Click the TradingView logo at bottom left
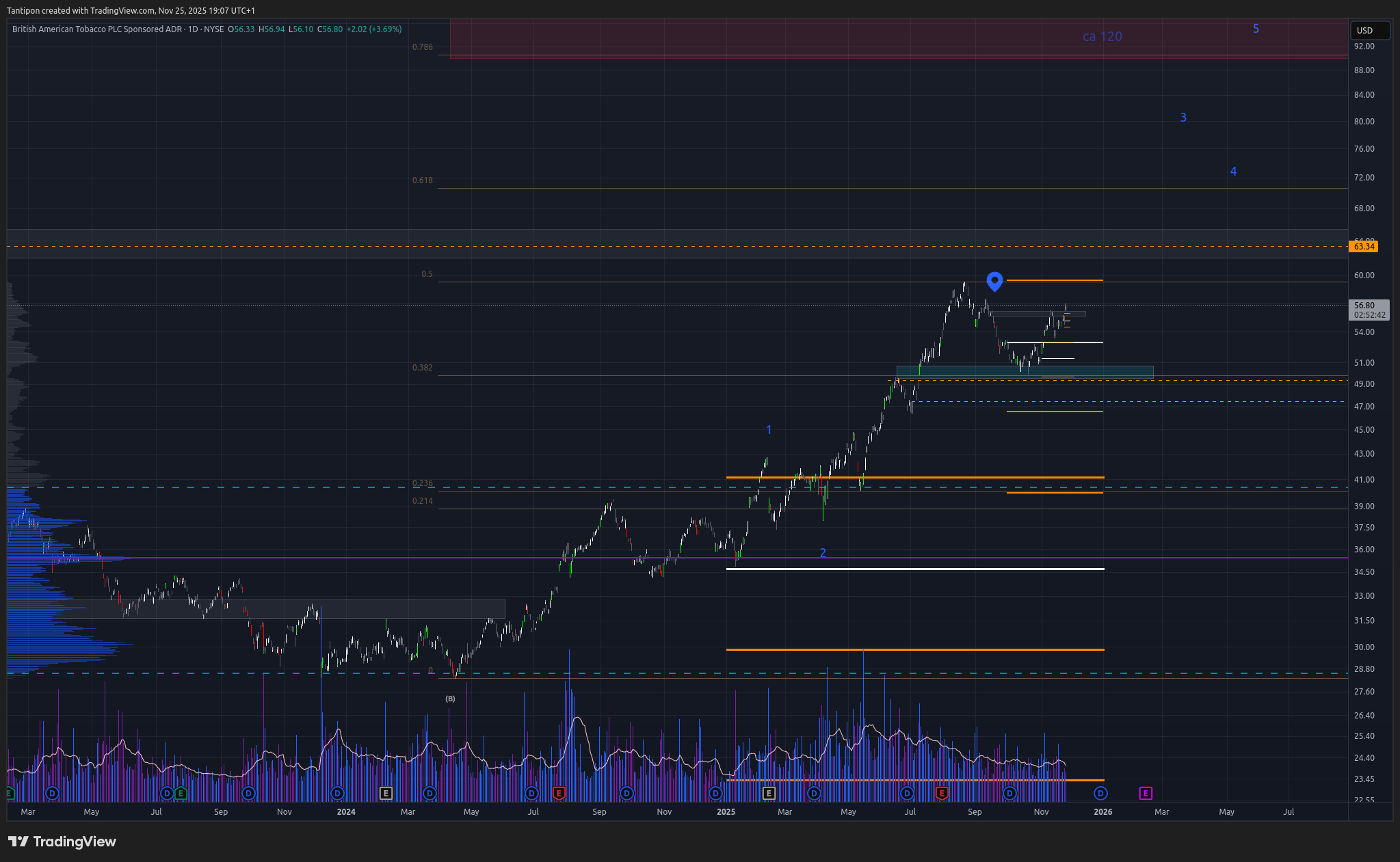1400x862 pixels. tap(62, 841)
